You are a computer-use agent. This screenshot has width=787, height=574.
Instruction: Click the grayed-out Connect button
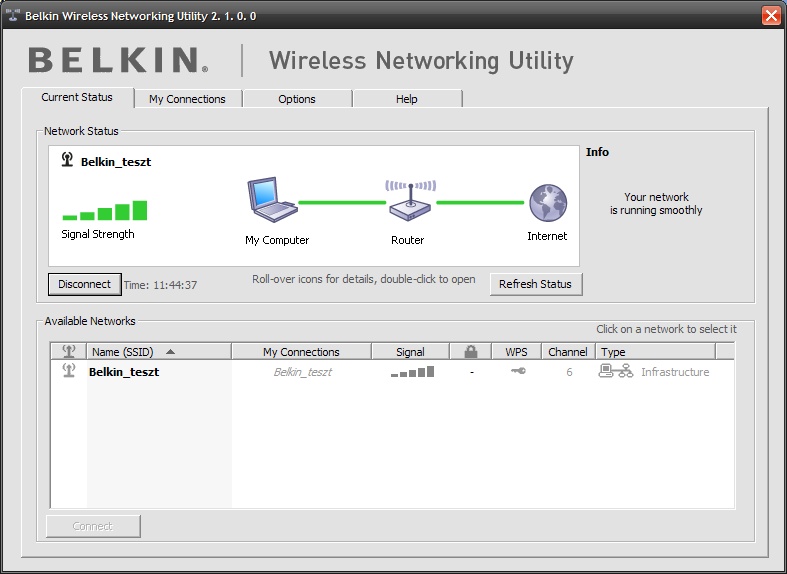pyautogui.click(x=93, y=526)
